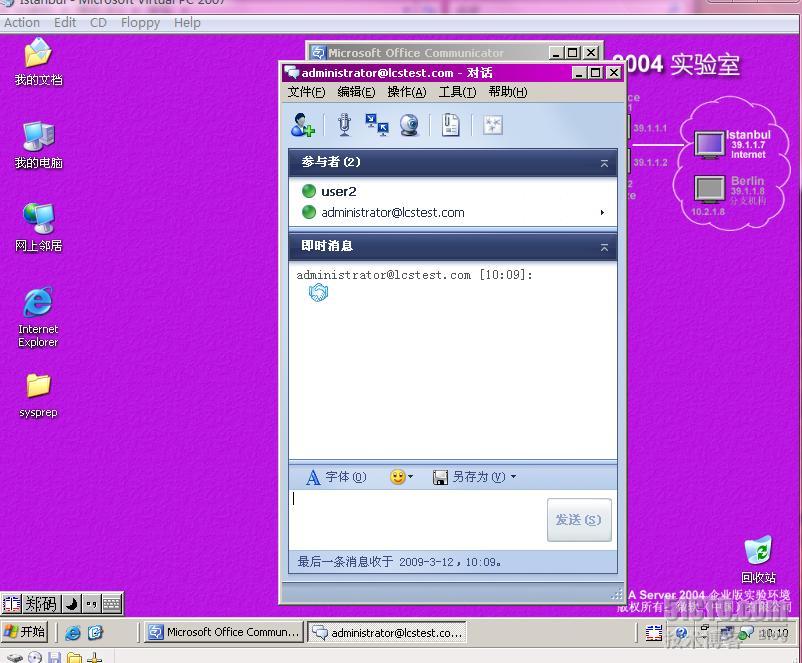Start a voice call with microphone icon

[x=344, y=125]
